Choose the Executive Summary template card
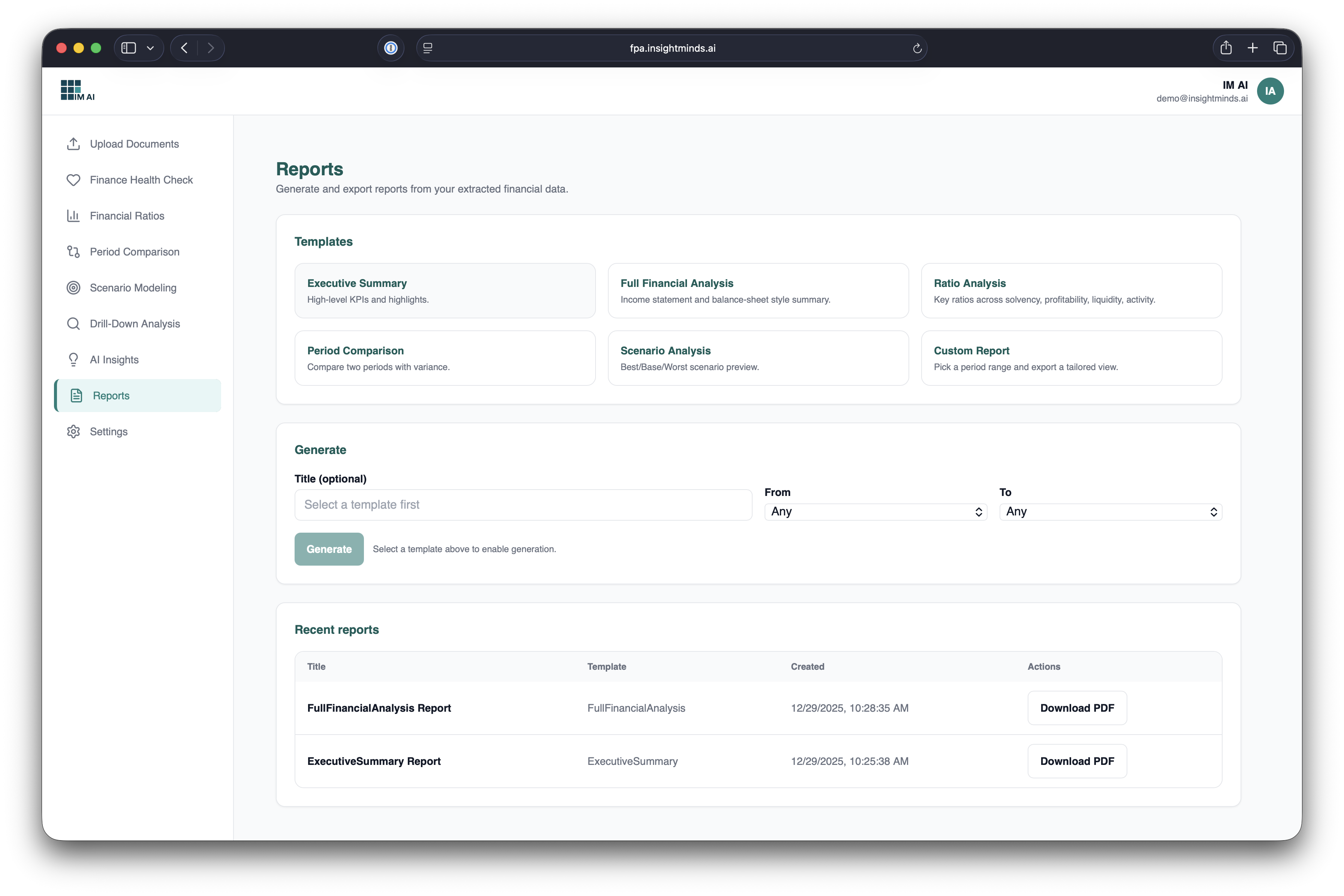This screenshot has height=896, width=1344. [445, 290]
